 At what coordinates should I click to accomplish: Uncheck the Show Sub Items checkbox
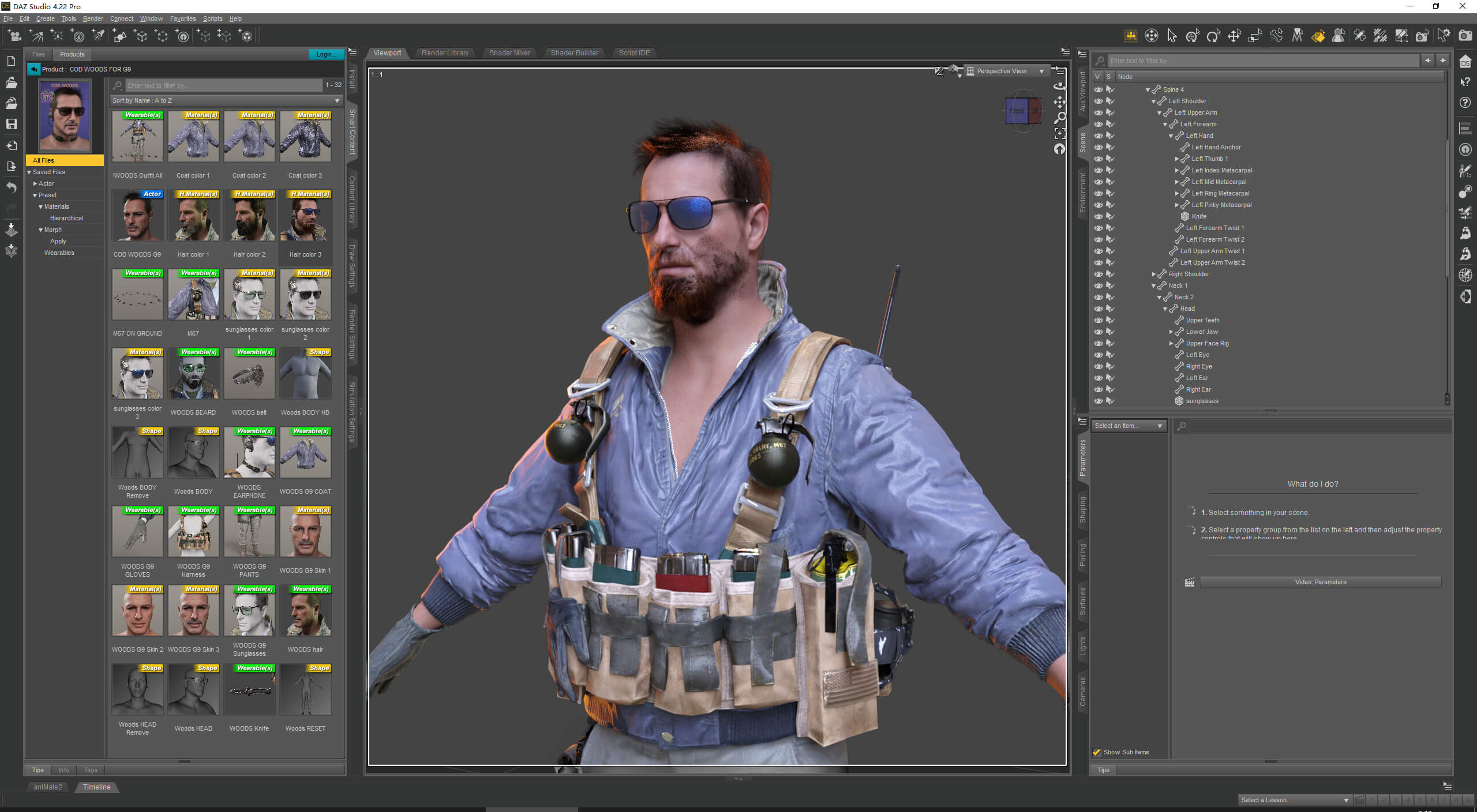(x=1096, y=752)
